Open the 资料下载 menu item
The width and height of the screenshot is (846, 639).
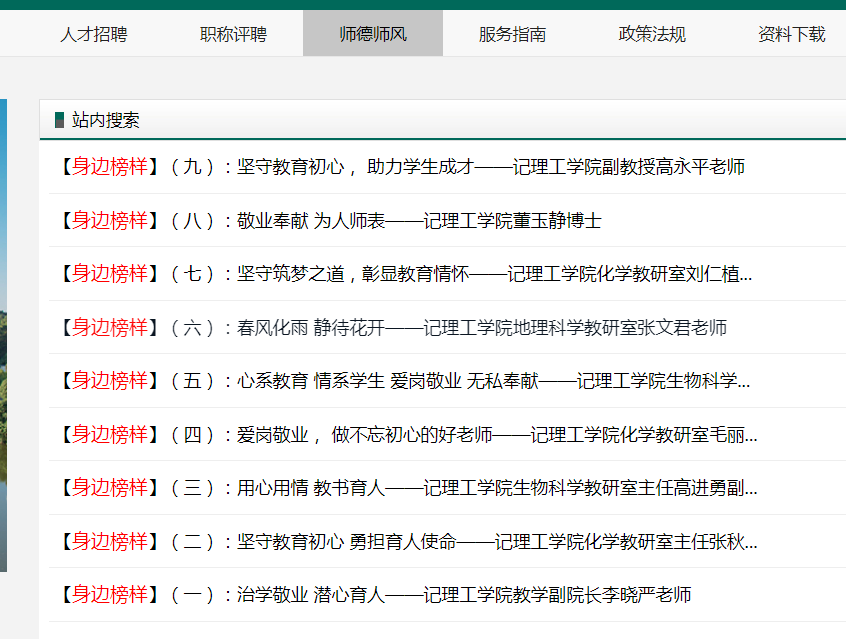(791, 34)
